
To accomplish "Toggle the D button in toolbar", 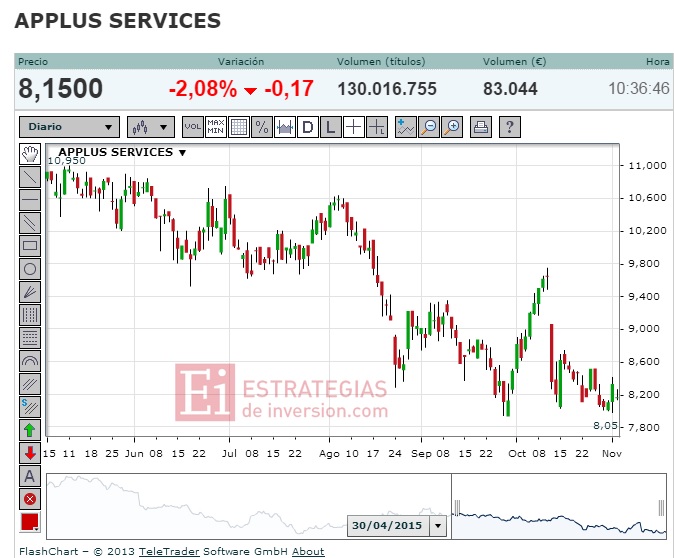I will [x=308, y=127].
